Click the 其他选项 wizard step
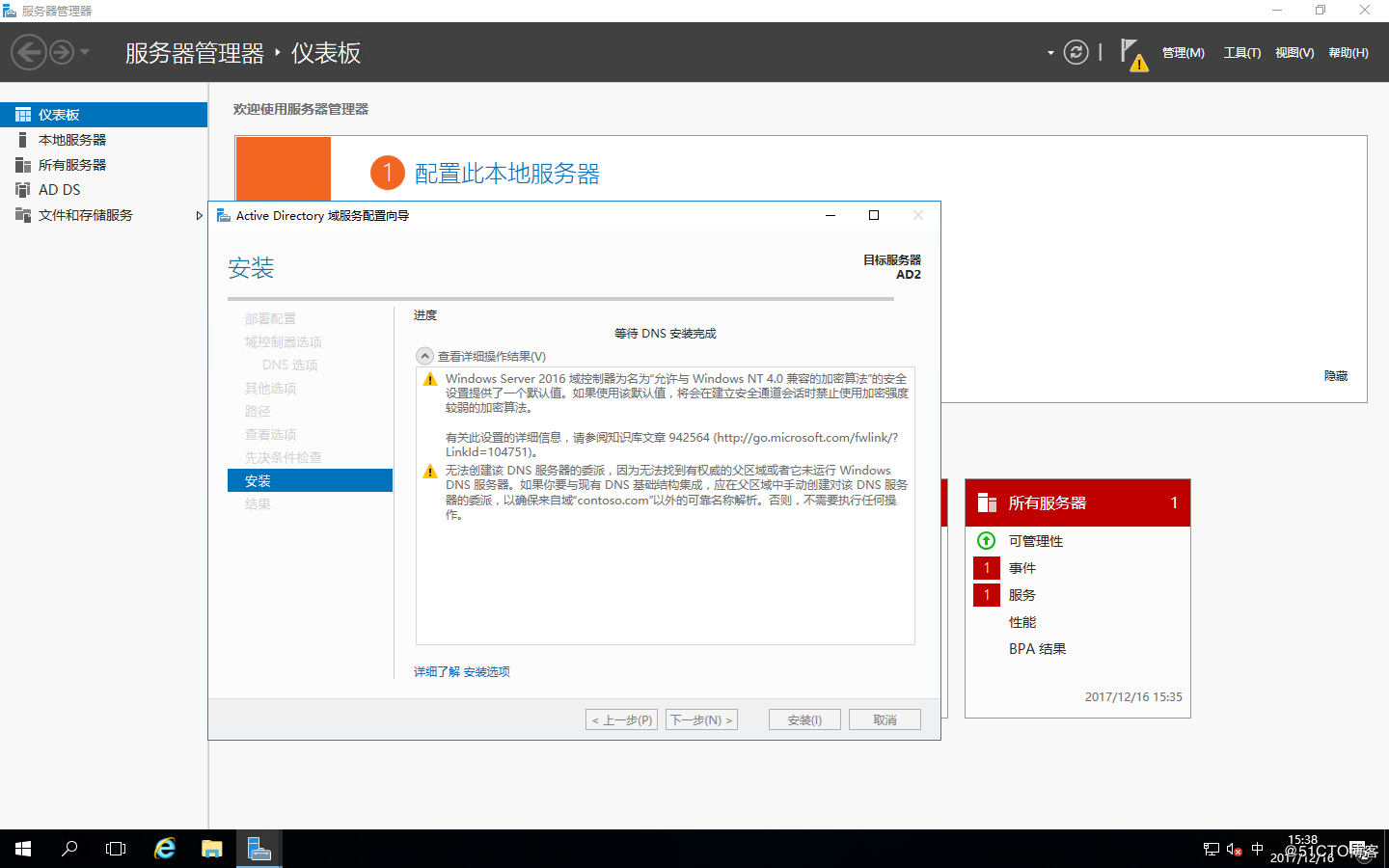Viewport: 1389px width, 868px height. tap(270, 388)
